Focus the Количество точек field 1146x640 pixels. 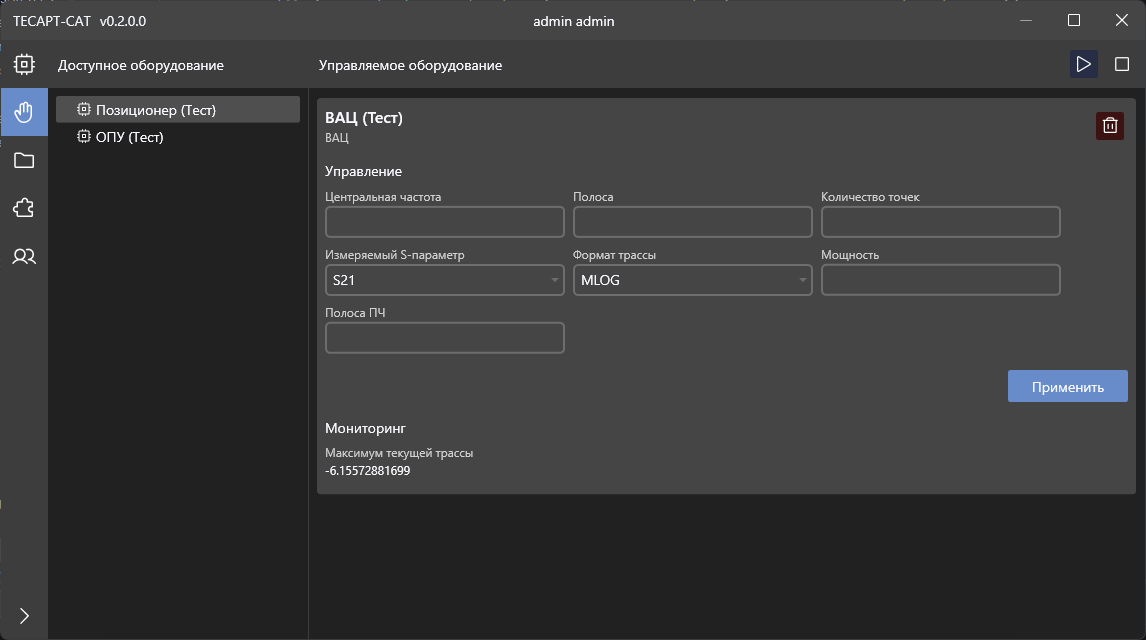coord(941,222)
